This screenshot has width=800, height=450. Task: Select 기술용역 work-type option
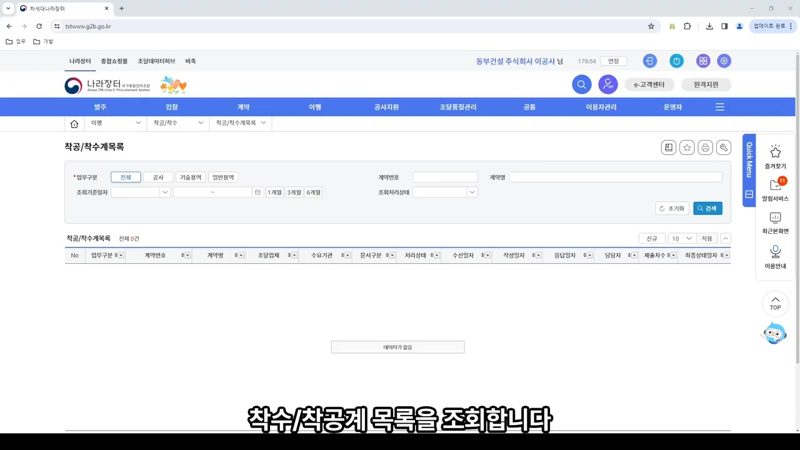[x=190, y=177]
